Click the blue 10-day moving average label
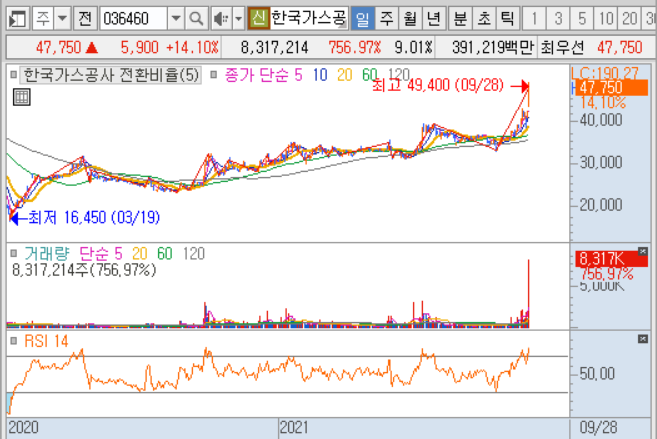The image size is (657, 439). point(320,75)
